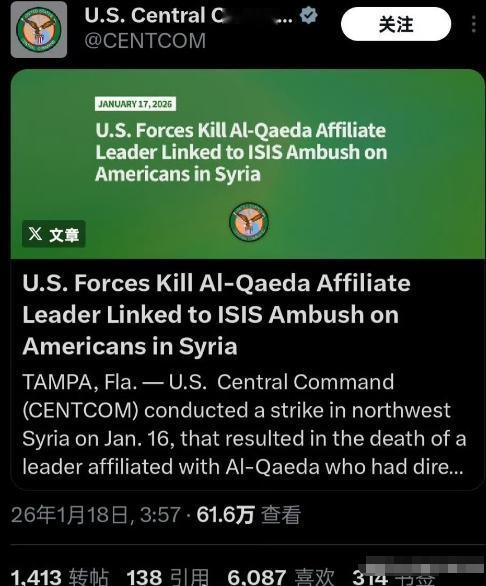486x586 pixels.
Task: Show the 6,087 喜欢 likes list
Action: pos(281,577)
